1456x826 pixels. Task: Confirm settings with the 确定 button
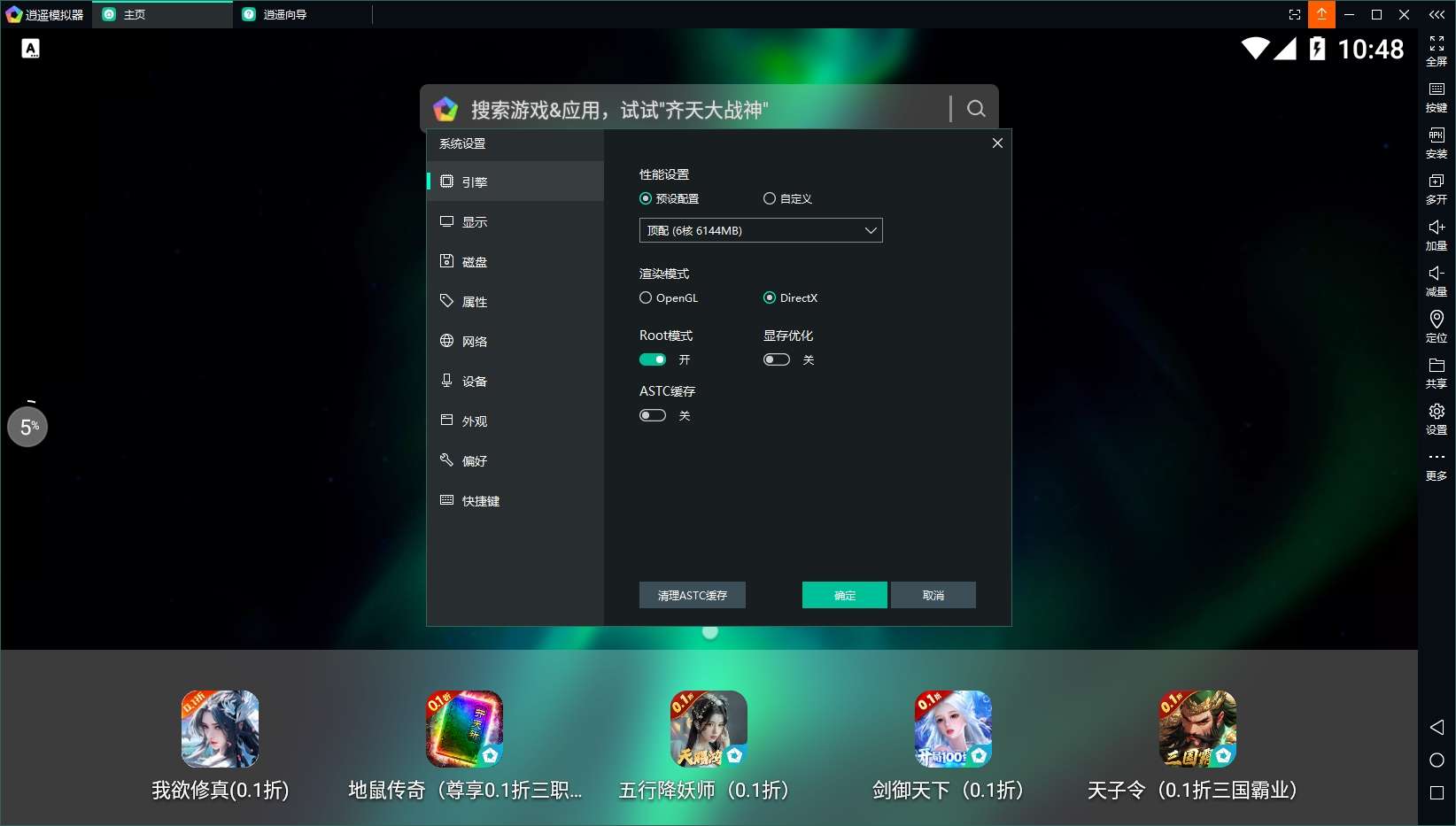click(844, 595)
